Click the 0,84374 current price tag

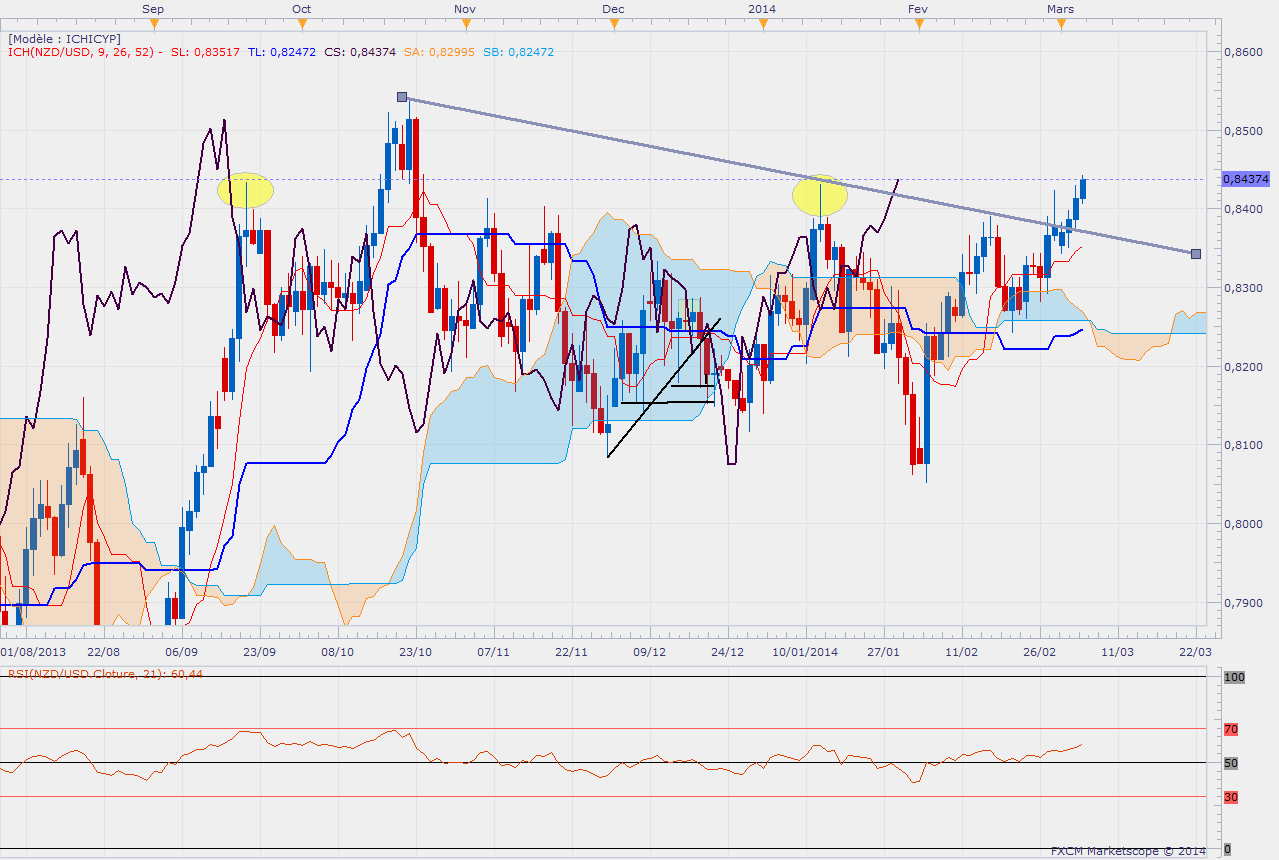1246,179
